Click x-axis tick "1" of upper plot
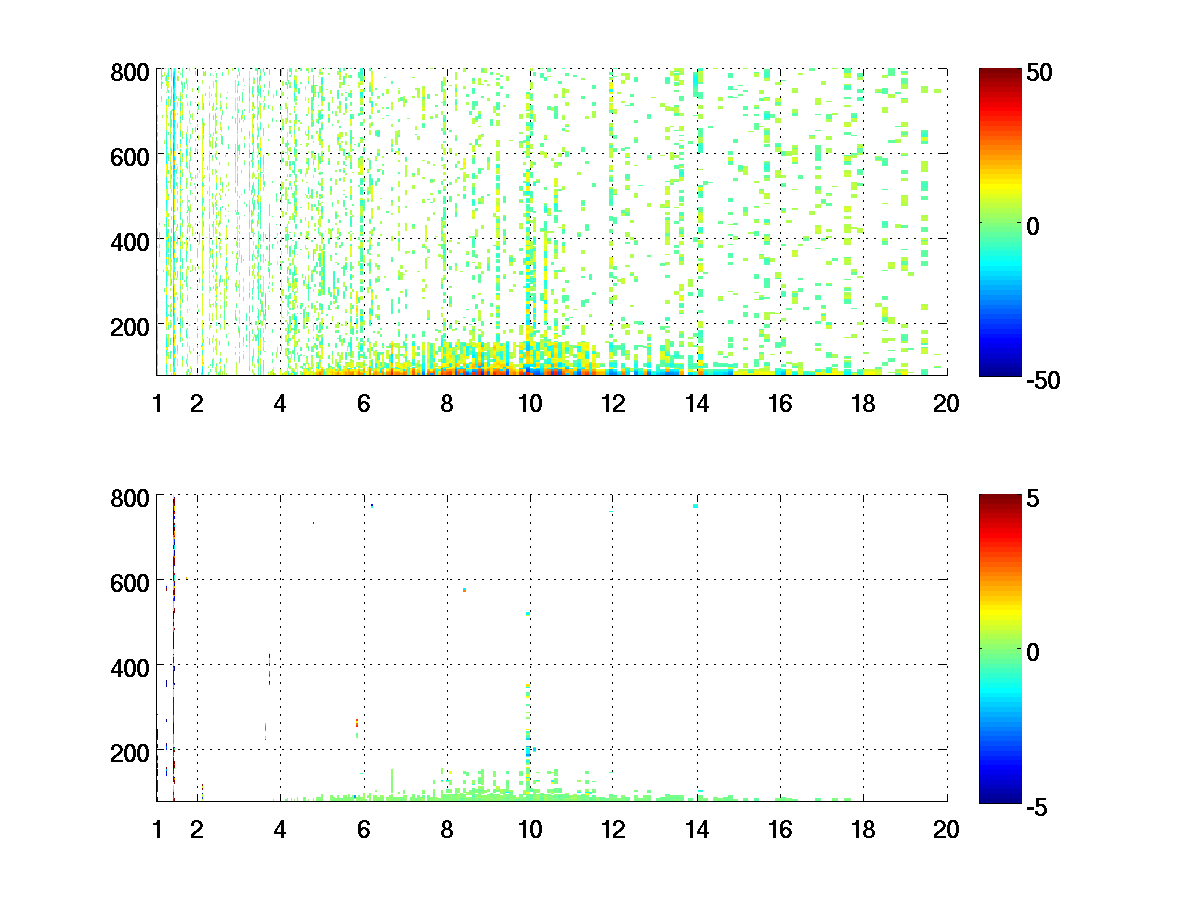The image size is (1200, 900). [x=157, y=404]
